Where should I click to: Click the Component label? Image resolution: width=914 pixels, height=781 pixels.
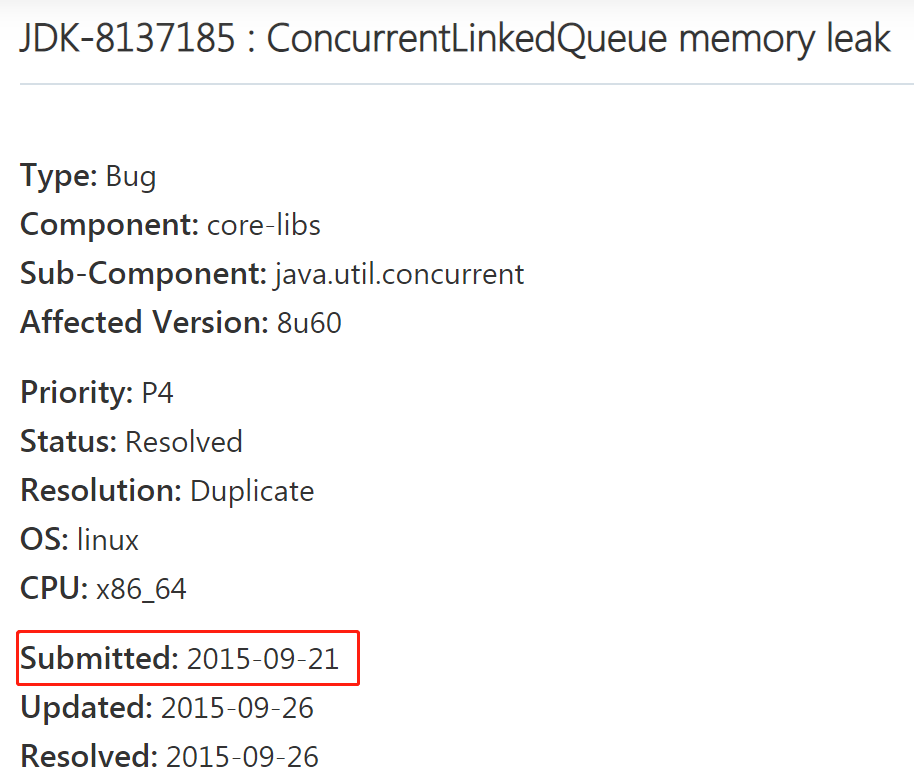click(x=110, y=225)
